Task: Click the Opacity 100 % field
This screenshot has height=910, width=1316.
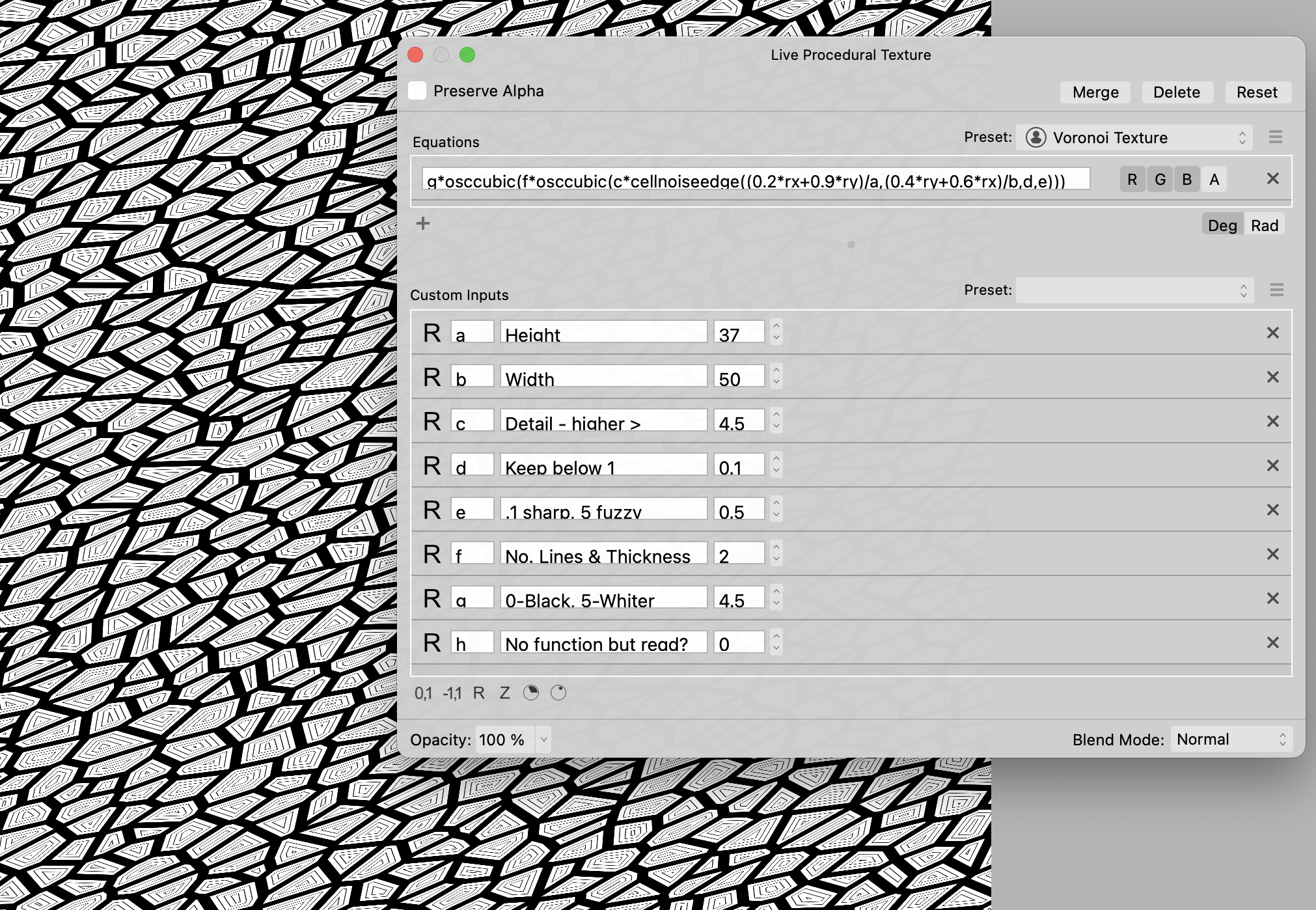Action: click(x=505, y=739)
